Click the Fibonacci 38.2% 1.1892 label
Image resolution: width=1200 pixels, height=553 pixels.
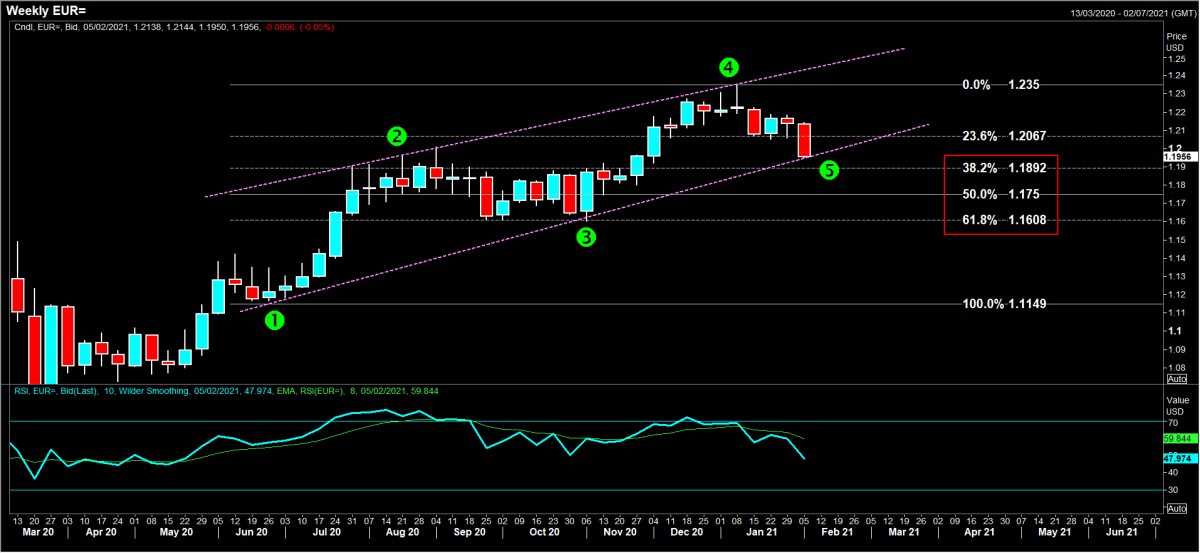[x=1003, y=168]
